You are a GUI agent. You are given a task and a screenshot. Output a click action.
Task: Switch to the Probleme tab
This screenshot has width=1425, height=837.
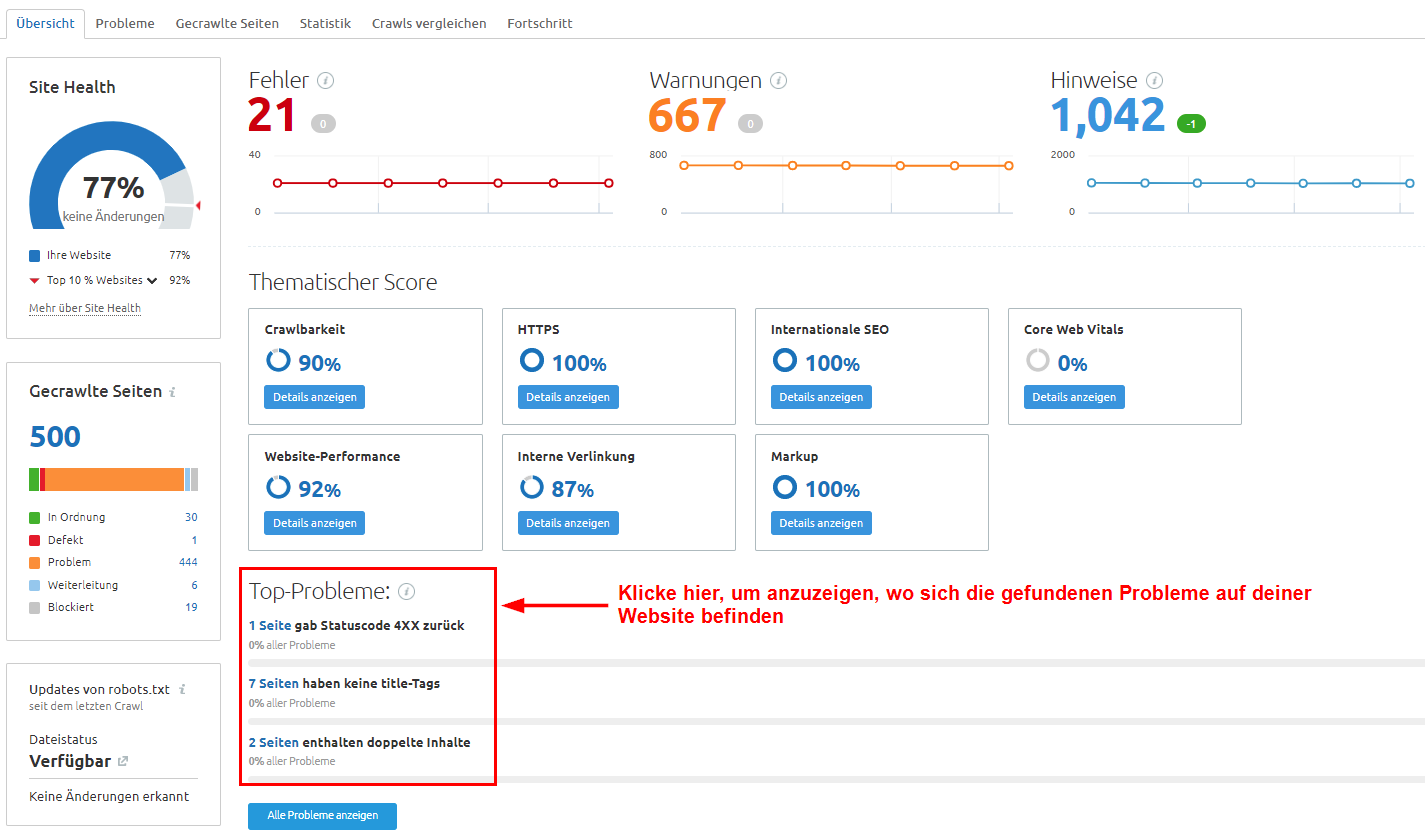point(125,23)
